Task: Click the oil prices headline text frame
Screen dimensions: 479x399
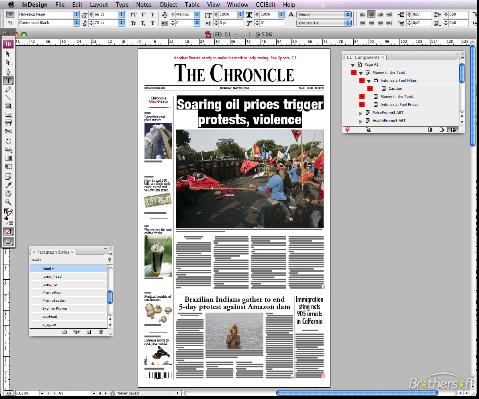Action: pos(250,112)
